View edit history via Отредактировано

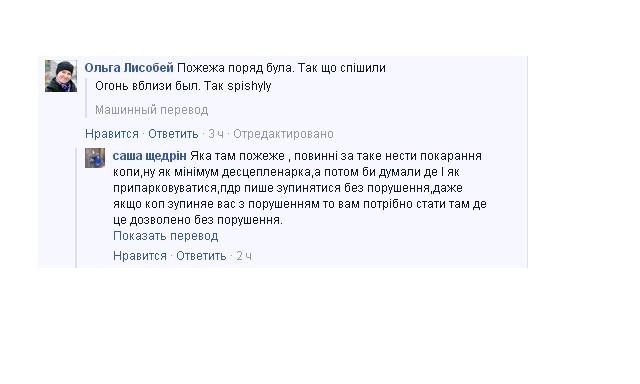[283, 134]
